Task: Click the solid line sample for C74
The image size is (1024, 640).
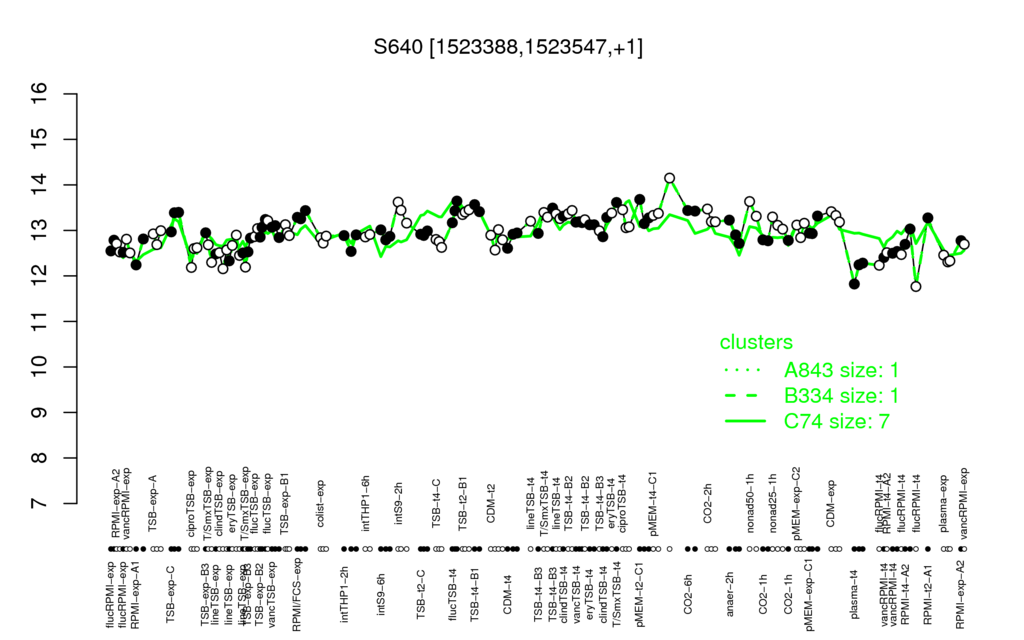Action: pyautogui.click(x=744, y=422)
